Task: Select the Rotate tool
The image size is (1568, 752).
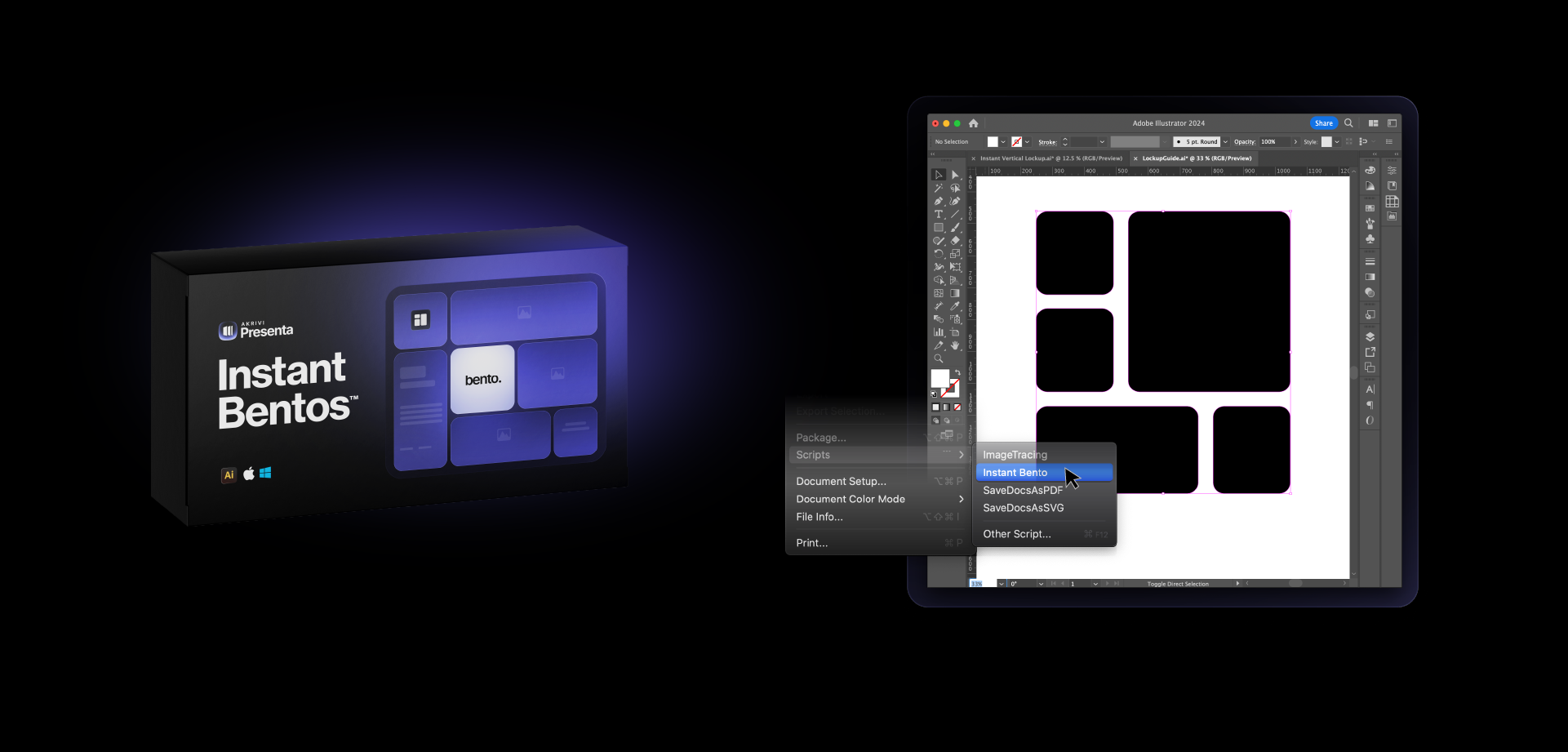Action: pos(939,254)
